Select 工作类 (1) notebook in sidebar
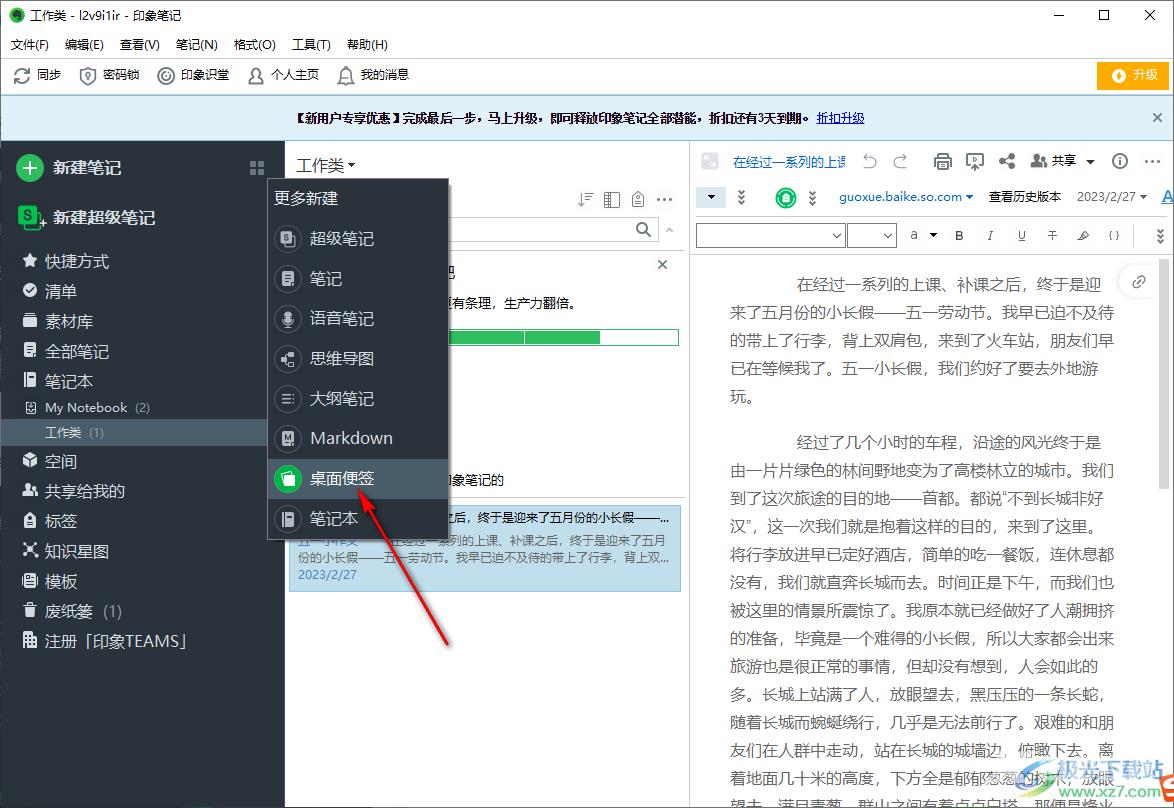This screenshot has width=1174, height=808. coord(133,433)
